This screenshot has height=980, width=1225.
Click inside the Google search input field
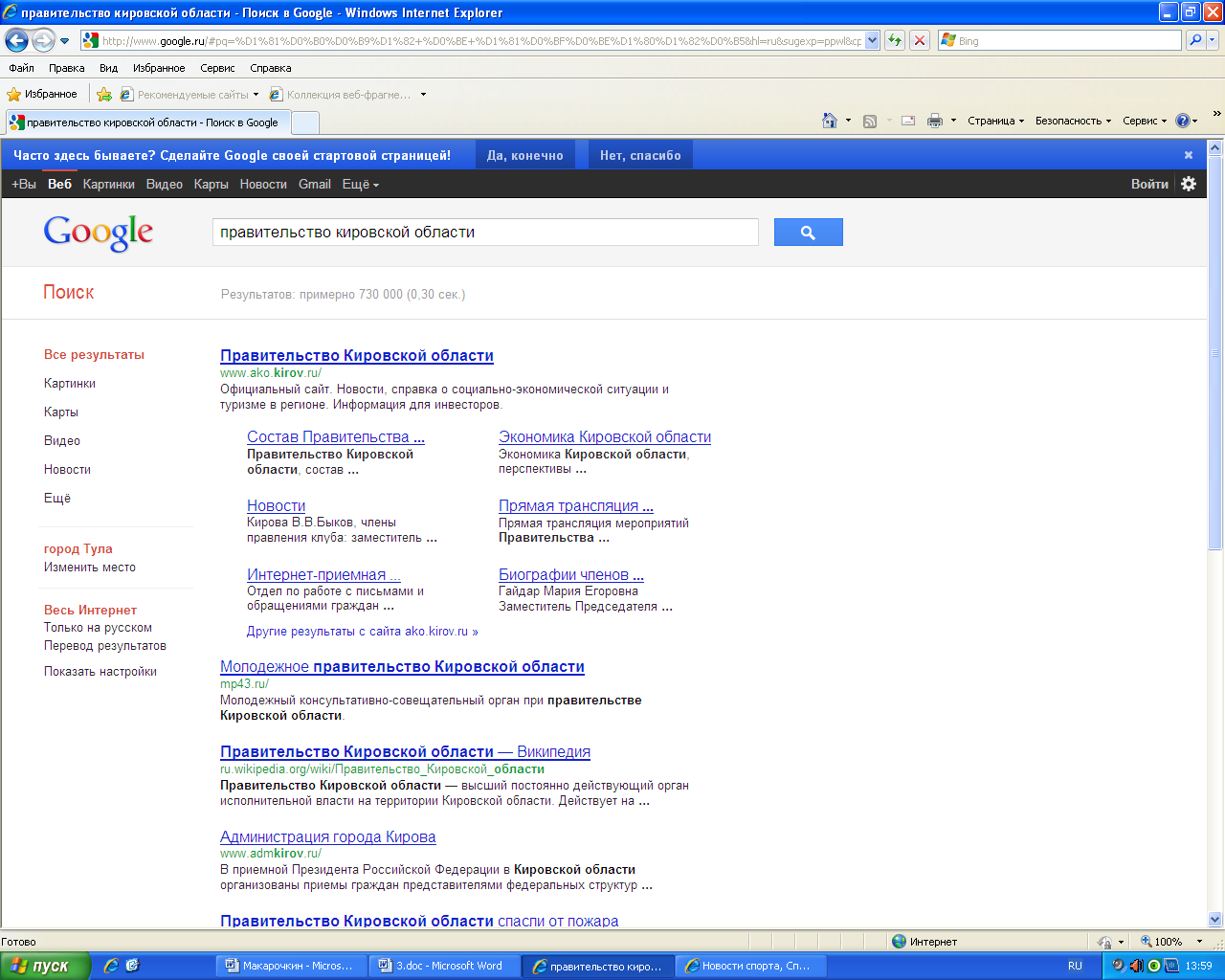click(x=485, y=233)
